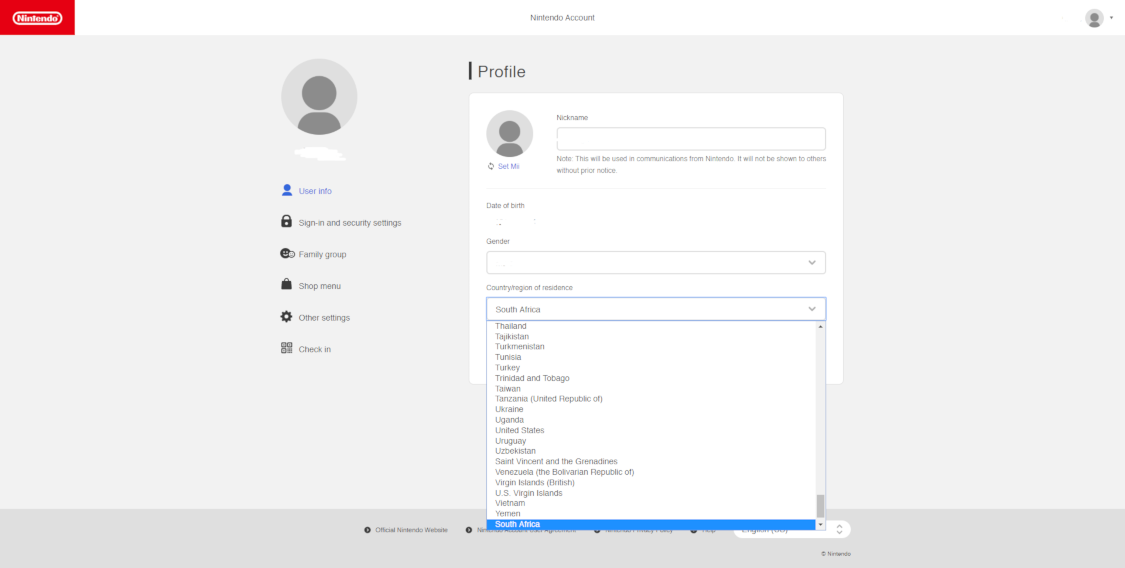Select Uganda from the country list
The image size is (1125, 568).
coord(651,420)
